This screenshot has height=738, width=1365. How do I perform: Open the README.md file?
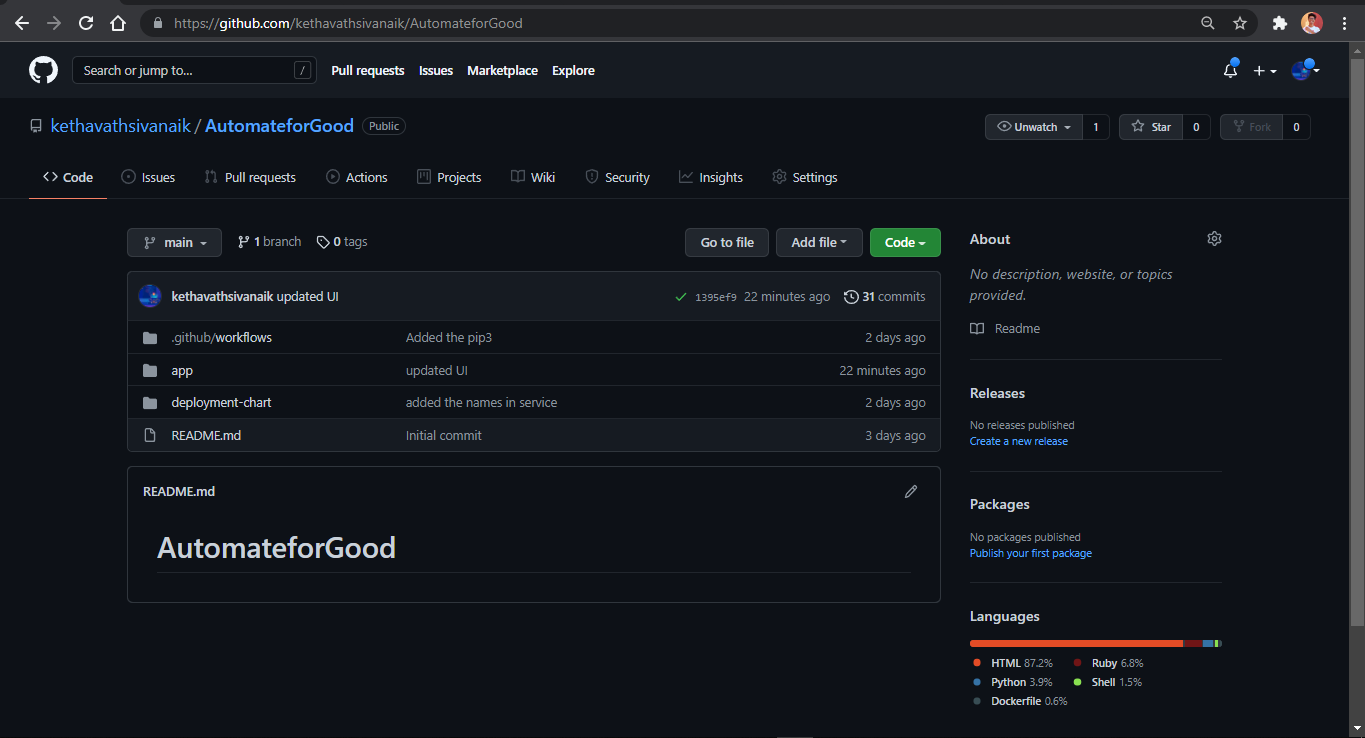(206, 435)
